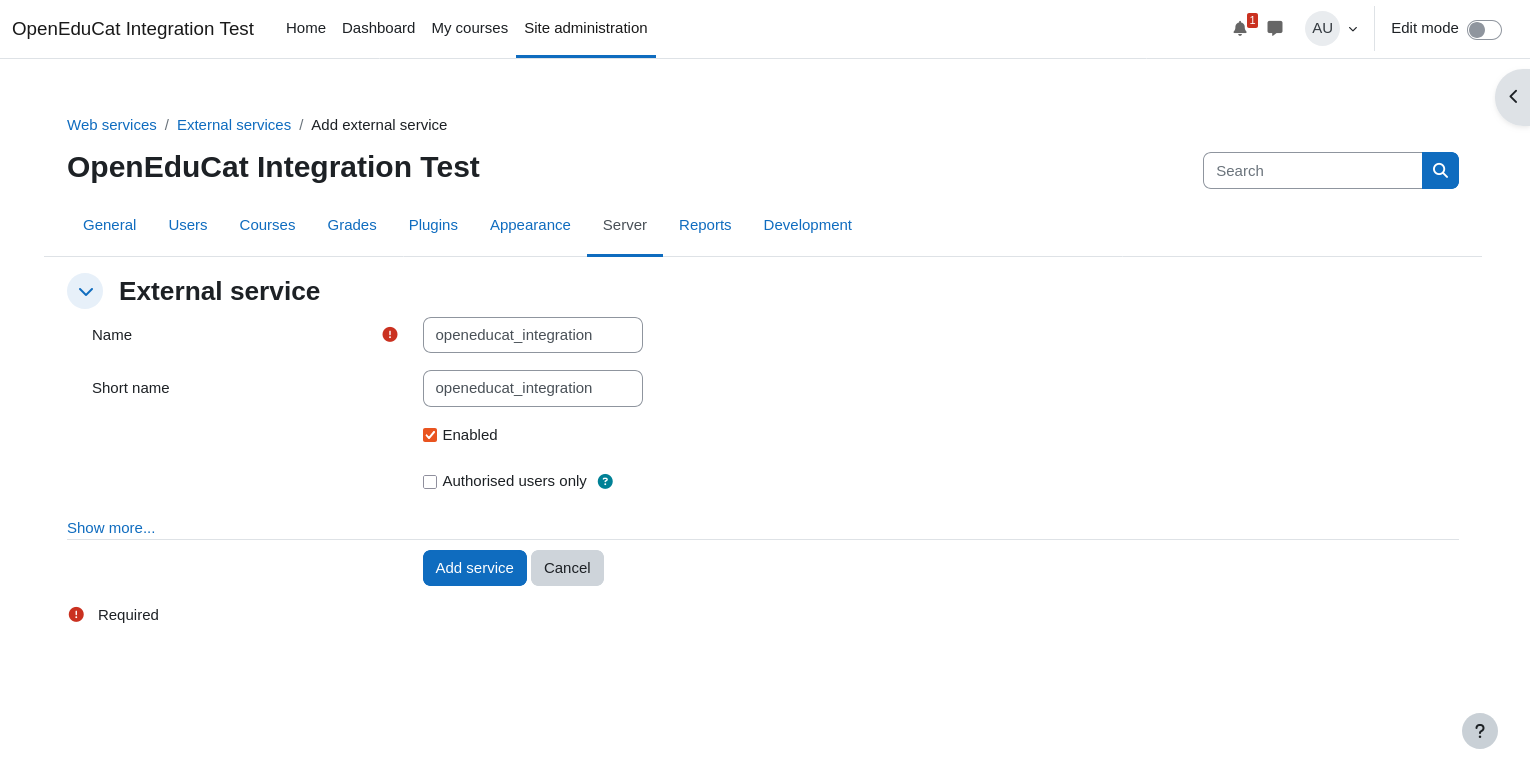Click the OpenEduCat Integration Test site brand

click(x=133, y=29)
